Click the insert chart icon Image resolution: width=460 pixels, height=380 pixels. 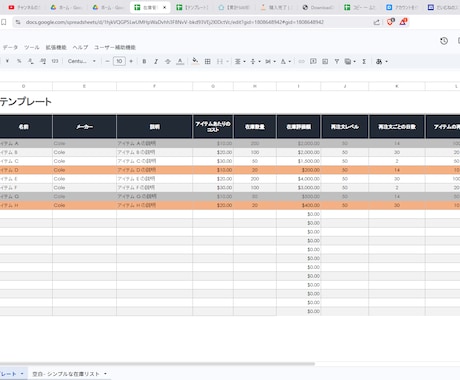click(x=325, y=61)
